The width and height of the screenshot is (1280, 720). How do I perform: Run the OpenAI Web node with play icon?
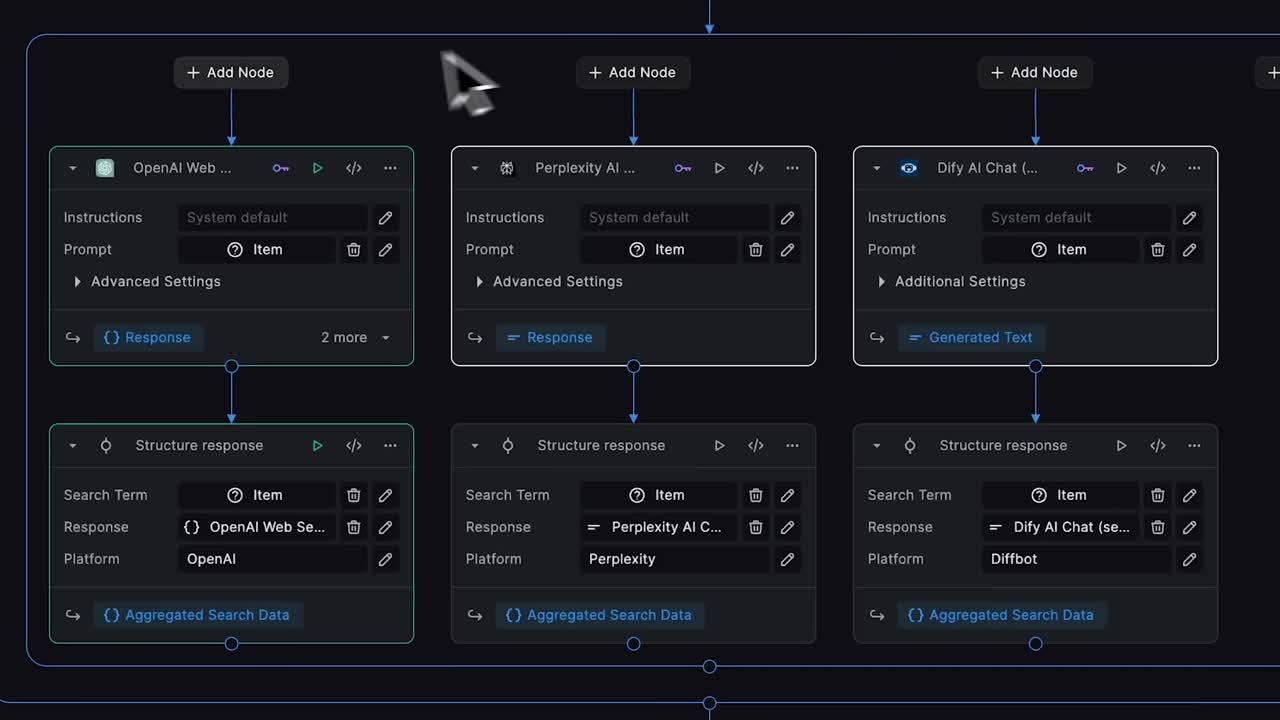click(x=317, y=168)
